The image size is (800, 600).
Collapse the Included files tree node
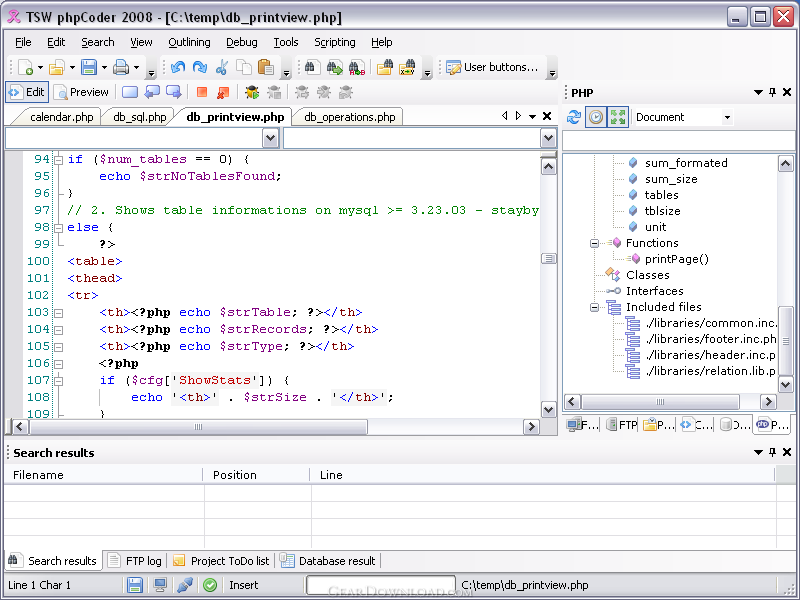(594, 308)
